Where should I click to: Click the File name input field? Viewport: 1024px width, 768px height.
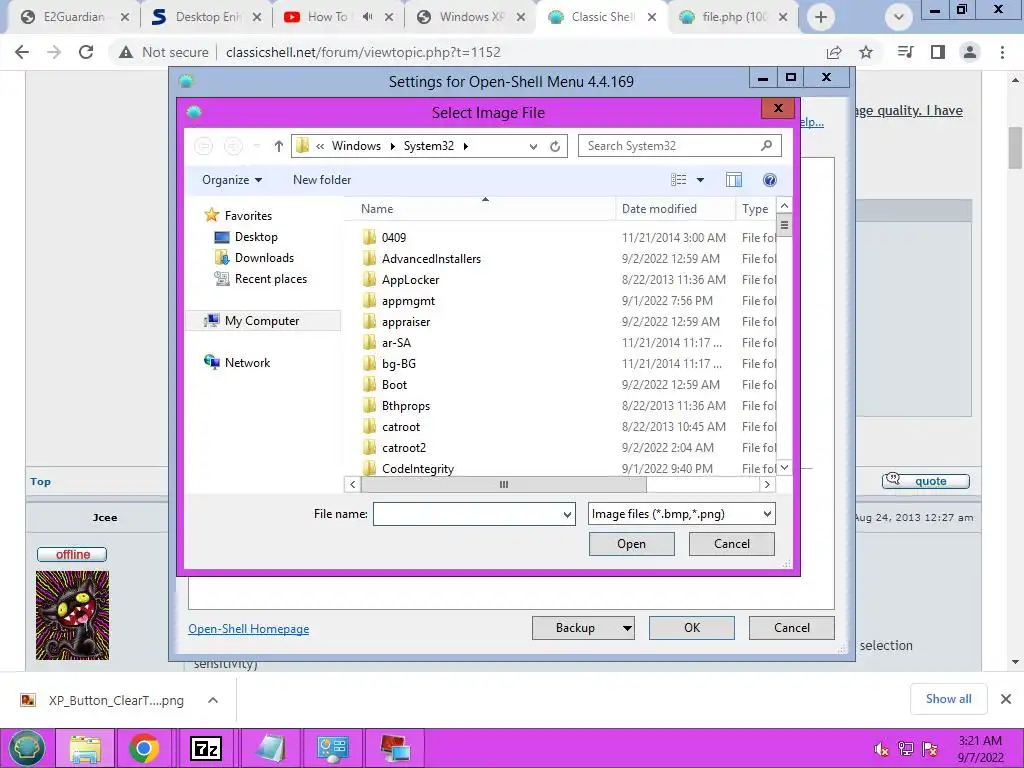tap(468, 515)
